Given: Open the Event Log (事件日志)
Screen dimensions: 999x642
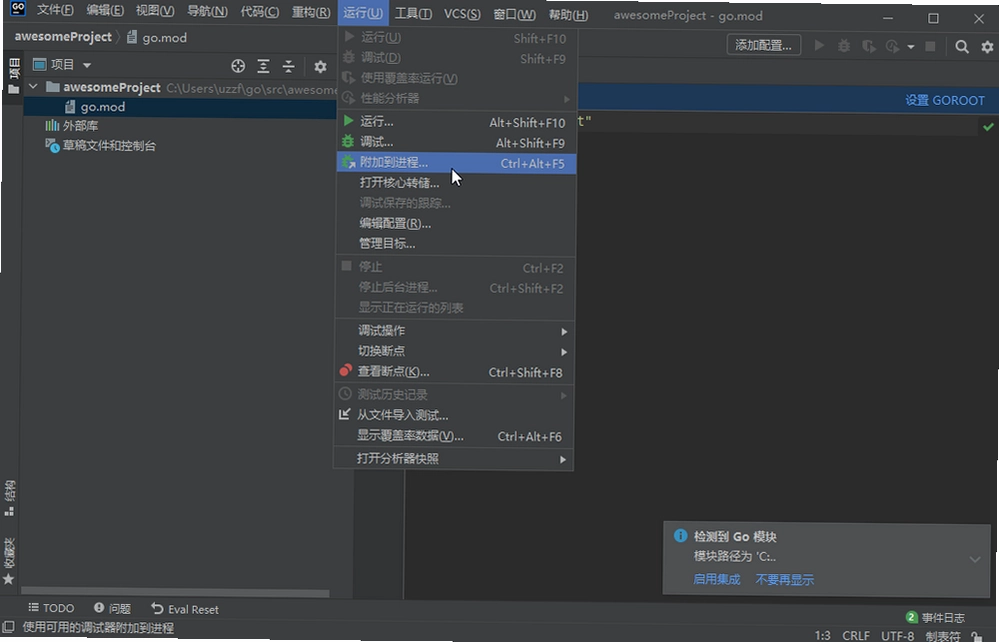Looking at the screenshot, I should [935, 617].
